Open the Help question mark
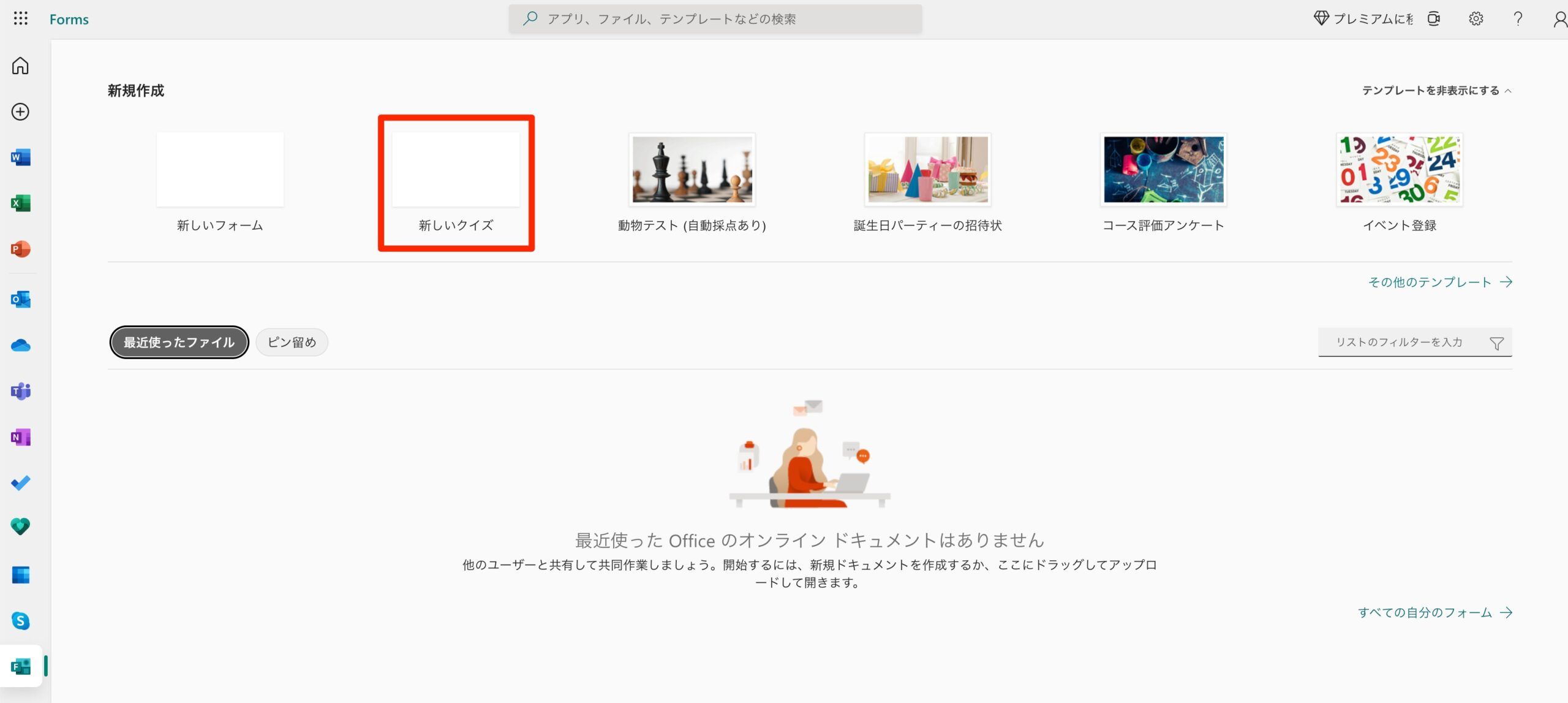This screenshot has width=1568, height=703. (x=1517, y=19)
